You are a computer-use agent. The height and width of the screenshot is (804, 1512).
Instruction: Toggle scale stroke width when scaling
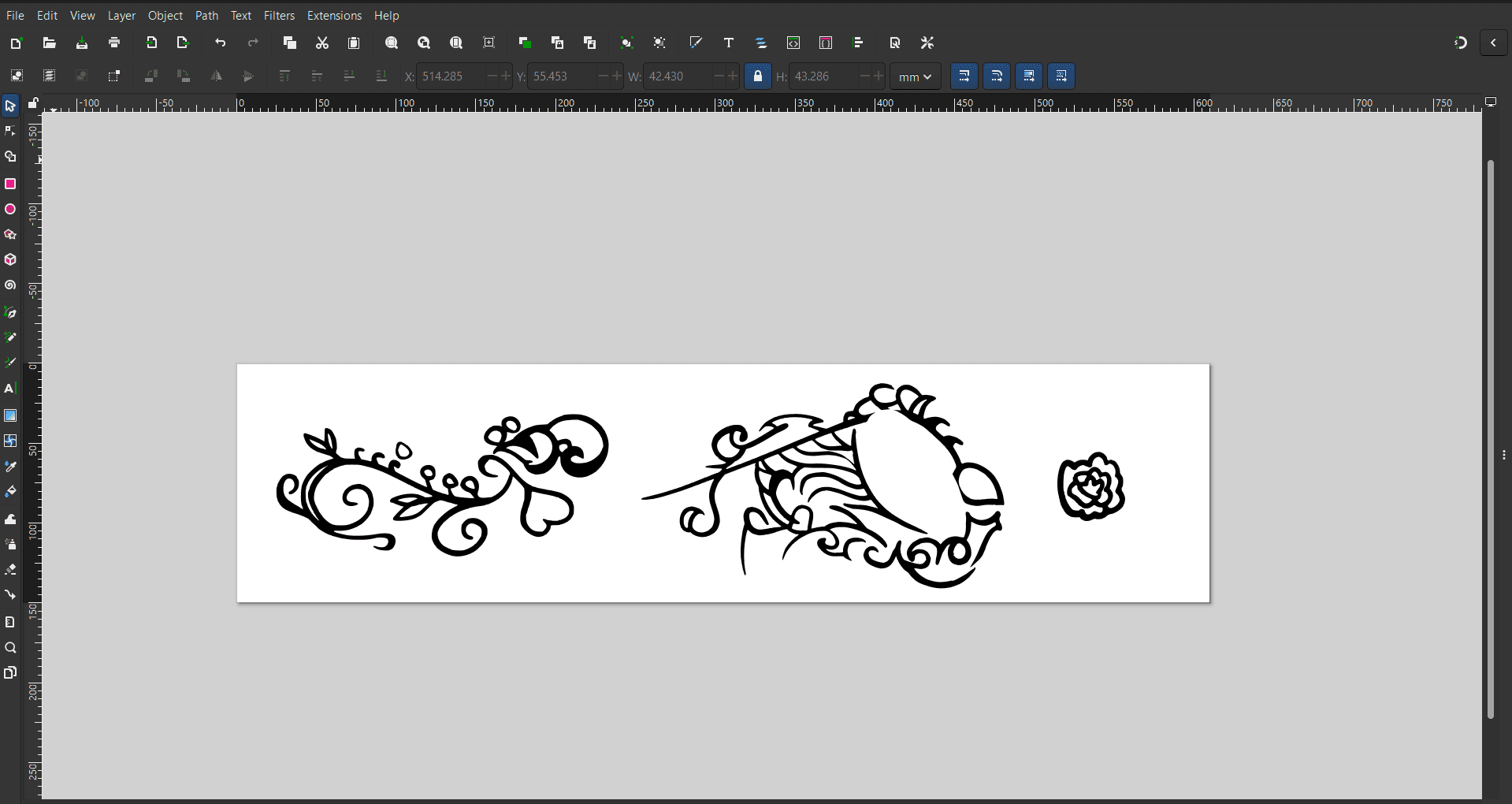point(964,76)
